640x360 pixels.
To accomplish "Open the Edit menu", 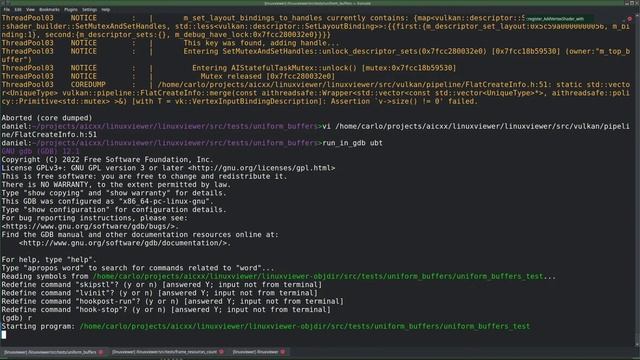I will click(x=18, y=9).
